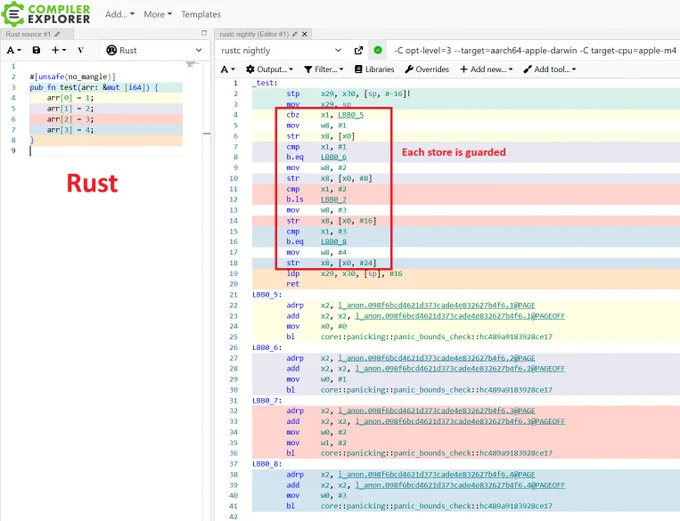Open the Libraries panel
The width and height of the screenshot is (680, 521).
374,69
